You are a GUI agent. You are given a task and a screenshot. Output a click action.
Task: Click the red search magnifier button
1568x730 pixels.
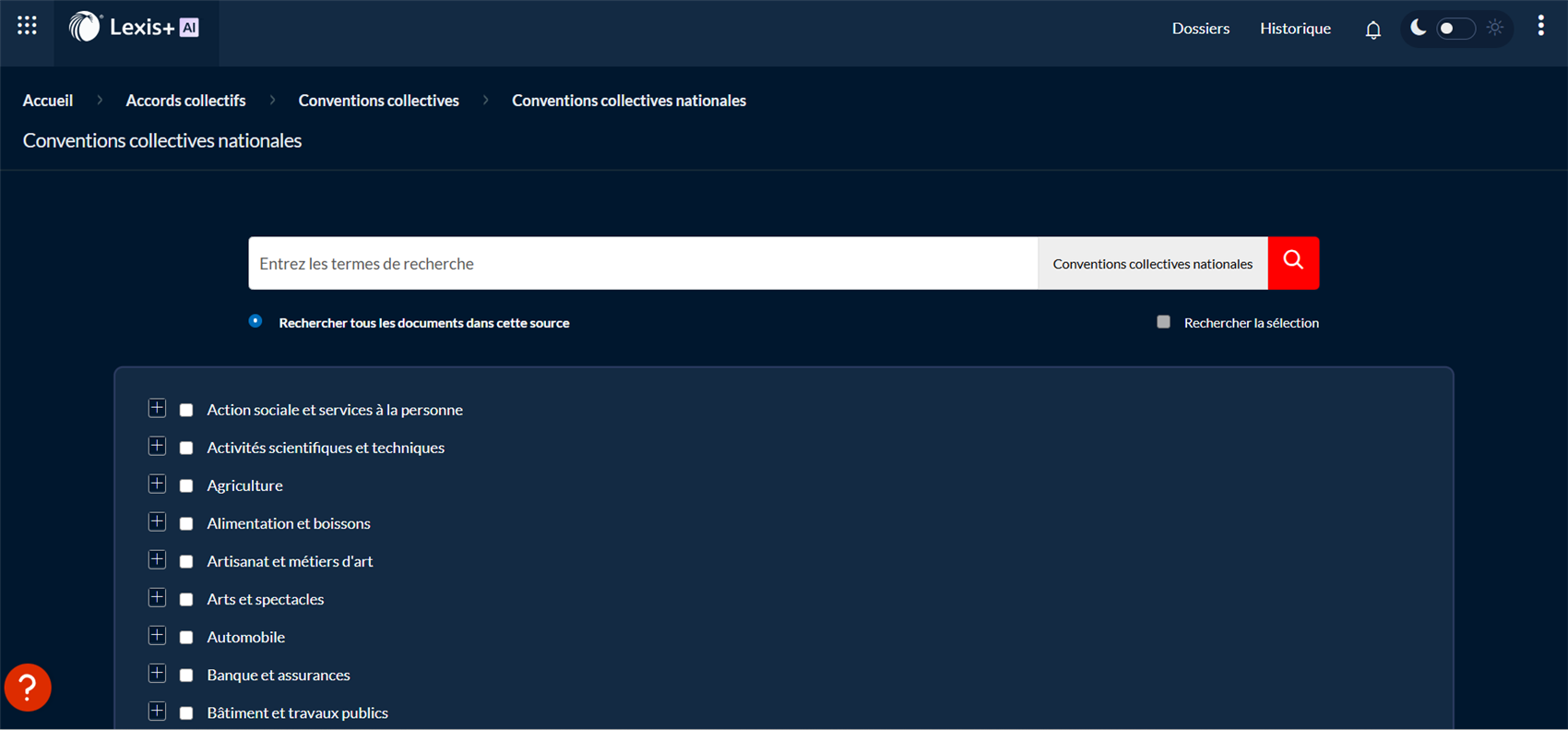point(1293,263)
